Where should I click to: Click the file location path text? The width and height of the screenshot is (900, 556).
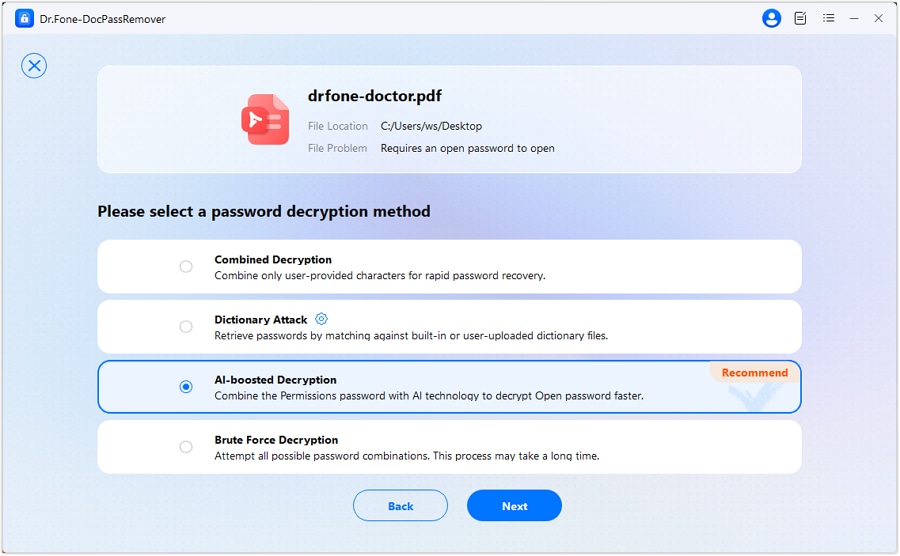pos(431,127)
